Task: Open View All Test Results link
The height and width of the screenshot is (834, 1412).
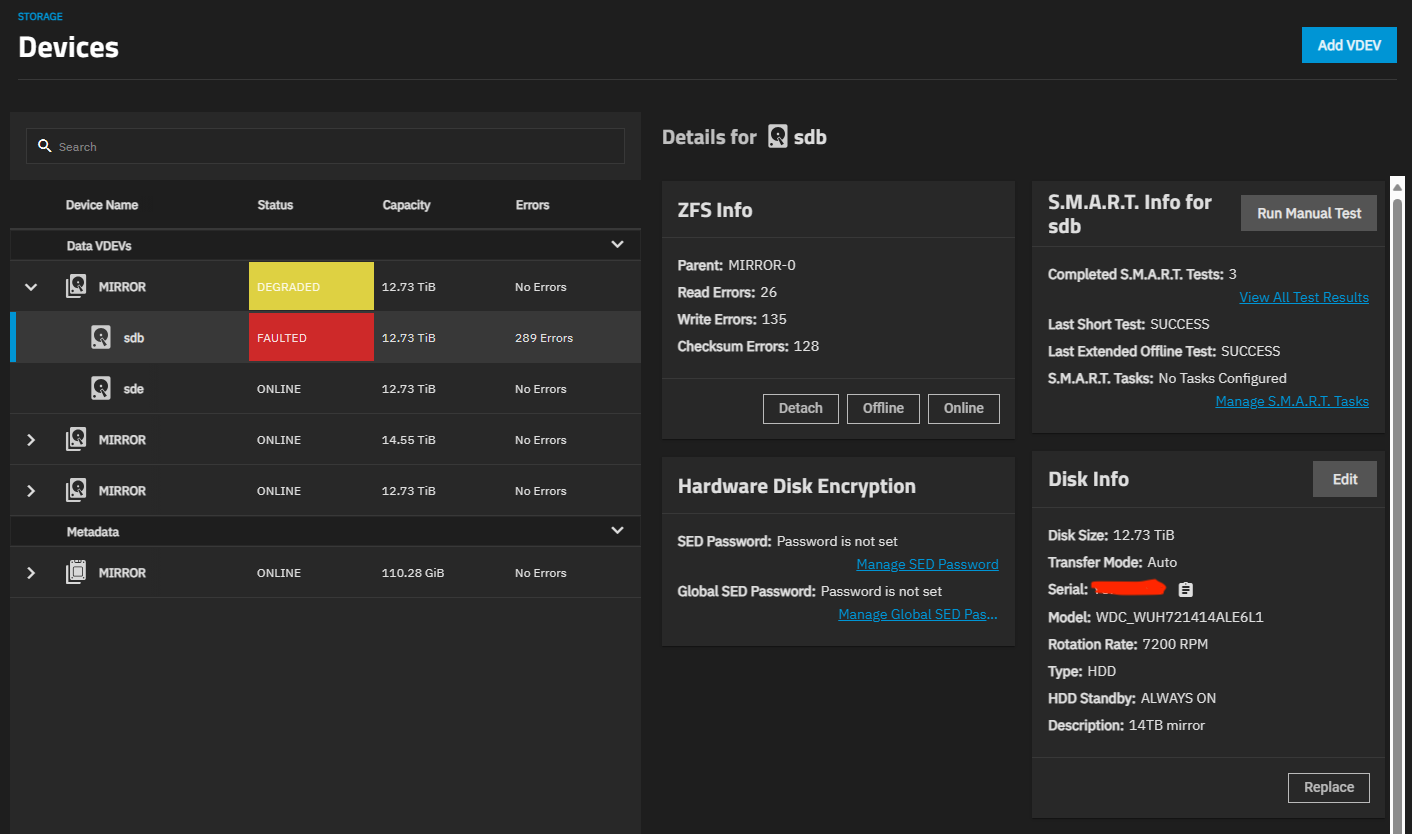Action: coord(1303,297)
